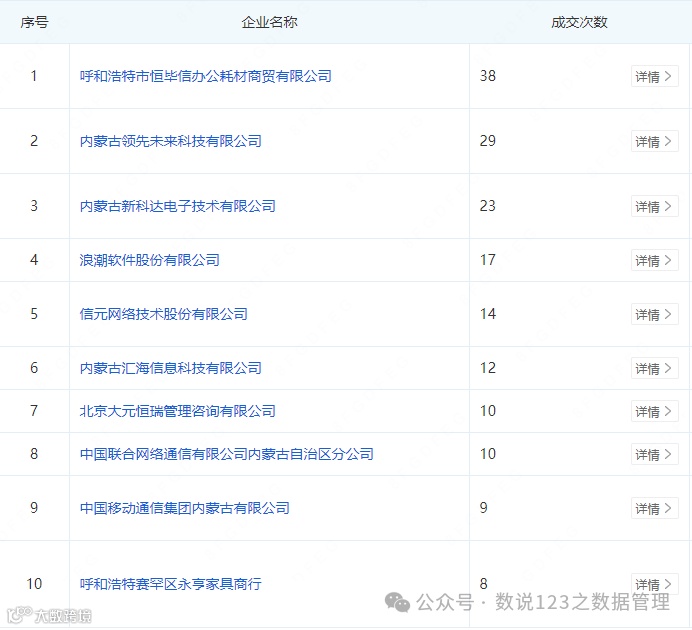This screenshot has height=630, width=692.
Task: Open 呼和浩特市恒毕信办公耗材商贸有限公司 company link
Action: (206, 76)
